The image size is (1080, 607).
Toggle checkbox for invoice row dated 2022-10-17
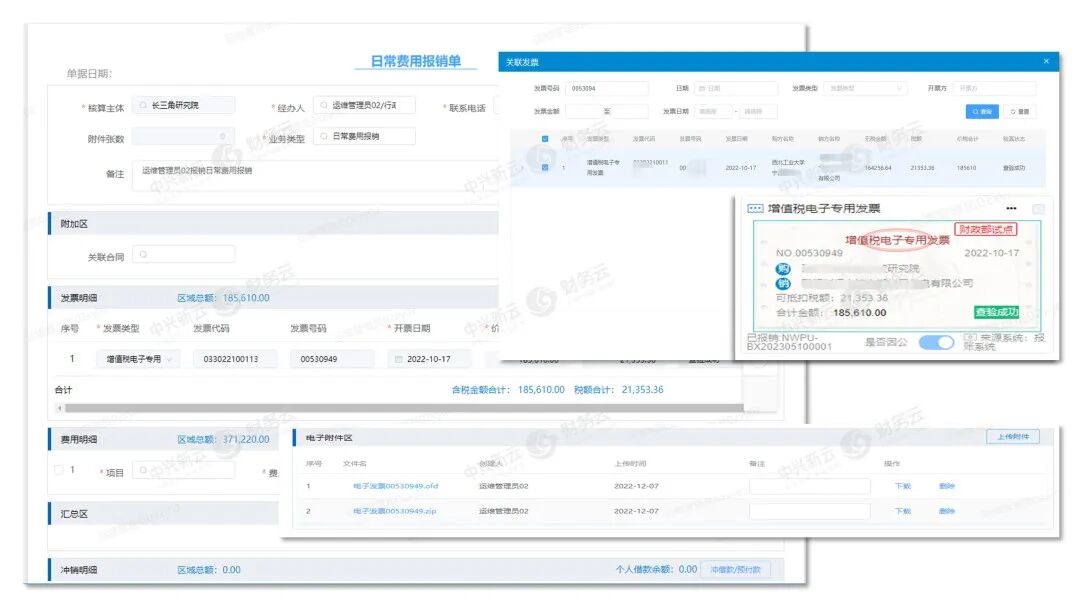545,167
